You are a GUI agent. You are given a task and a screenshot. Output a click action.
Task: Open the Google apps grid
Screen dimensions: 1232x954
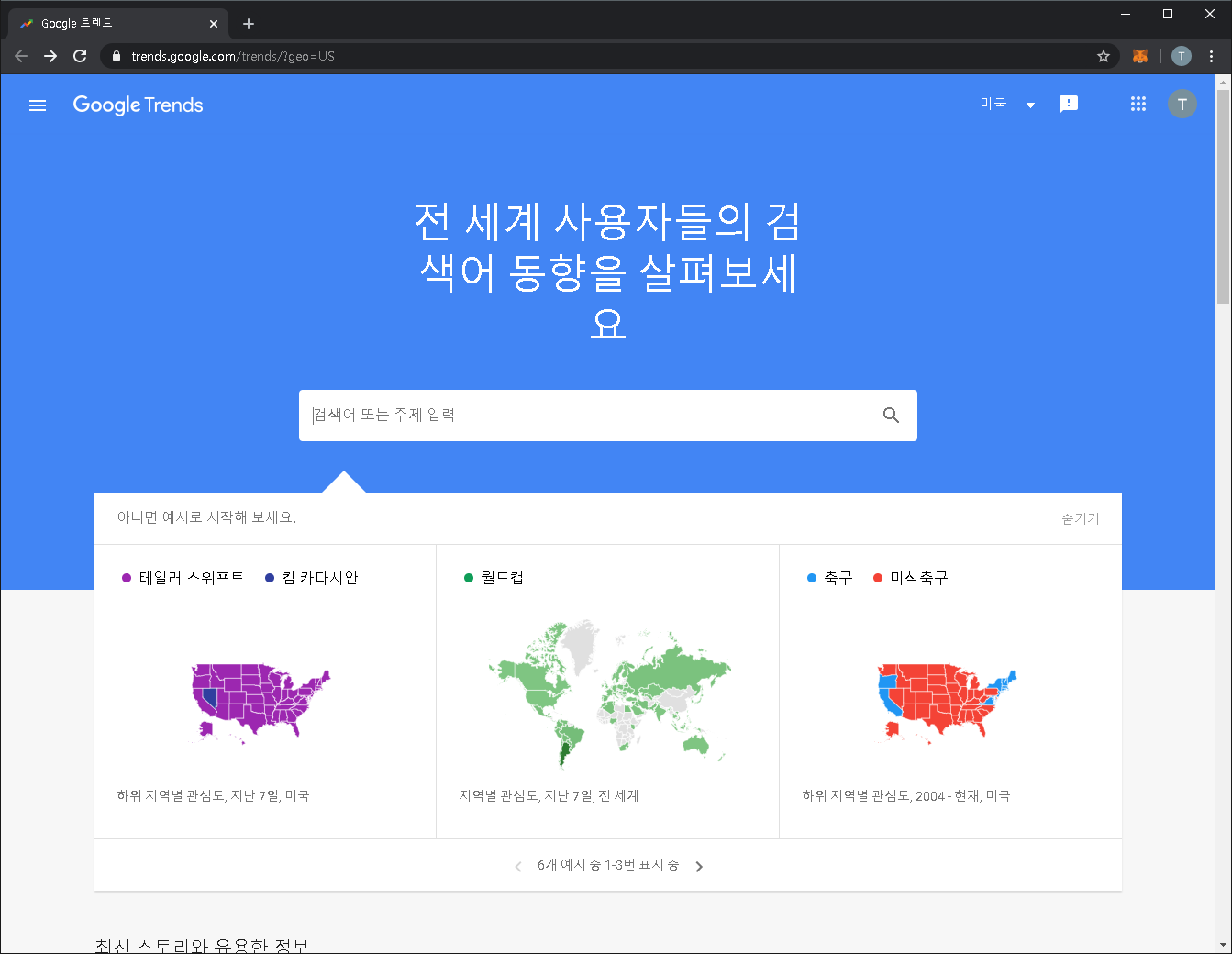point(1138,105)
